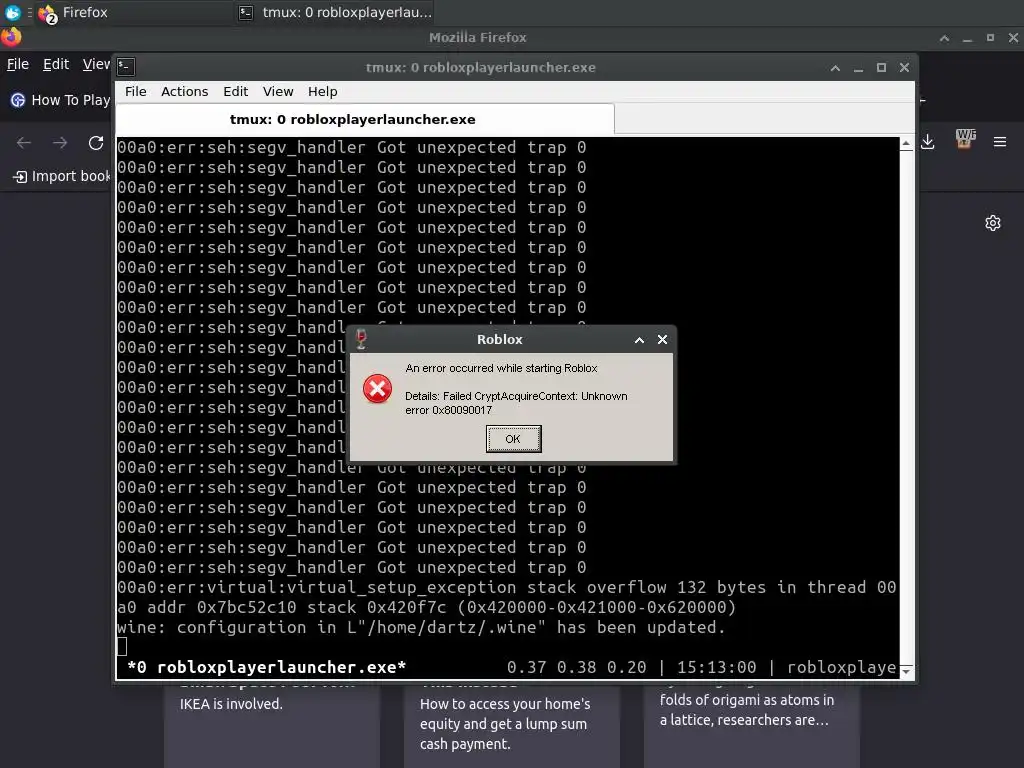Open Firefox File menu
1024x768 pixels.
coord(18,64)
